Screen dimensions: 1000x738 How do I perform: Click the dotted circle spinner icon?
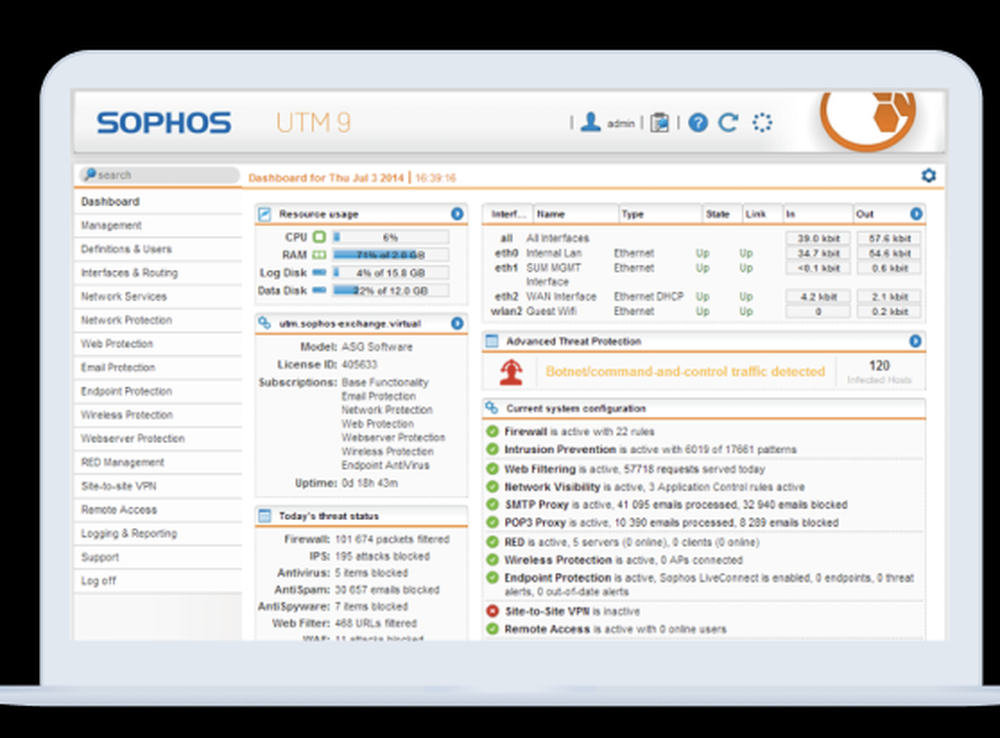[761, 122]
